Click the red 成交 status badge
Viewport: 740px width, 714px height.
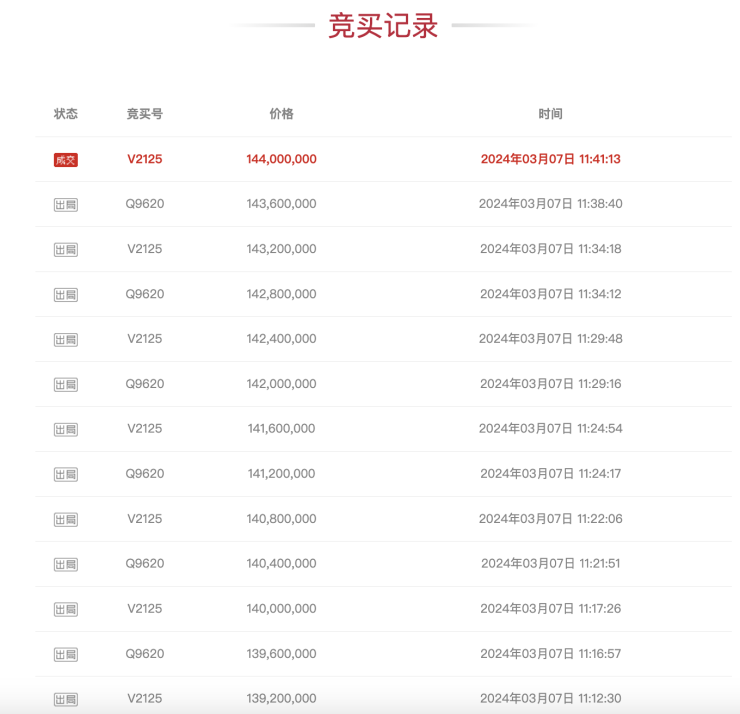coord(65,160)
